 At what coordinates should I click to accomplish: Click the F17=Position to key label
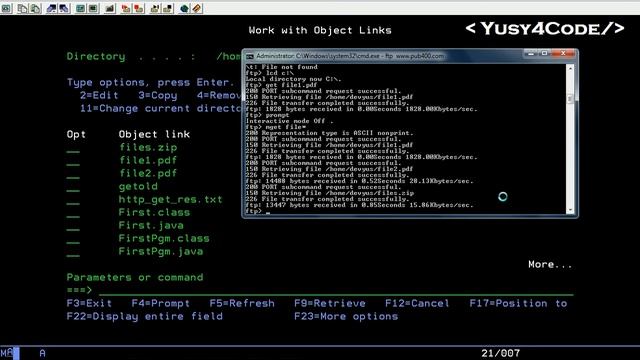point(518,303)
